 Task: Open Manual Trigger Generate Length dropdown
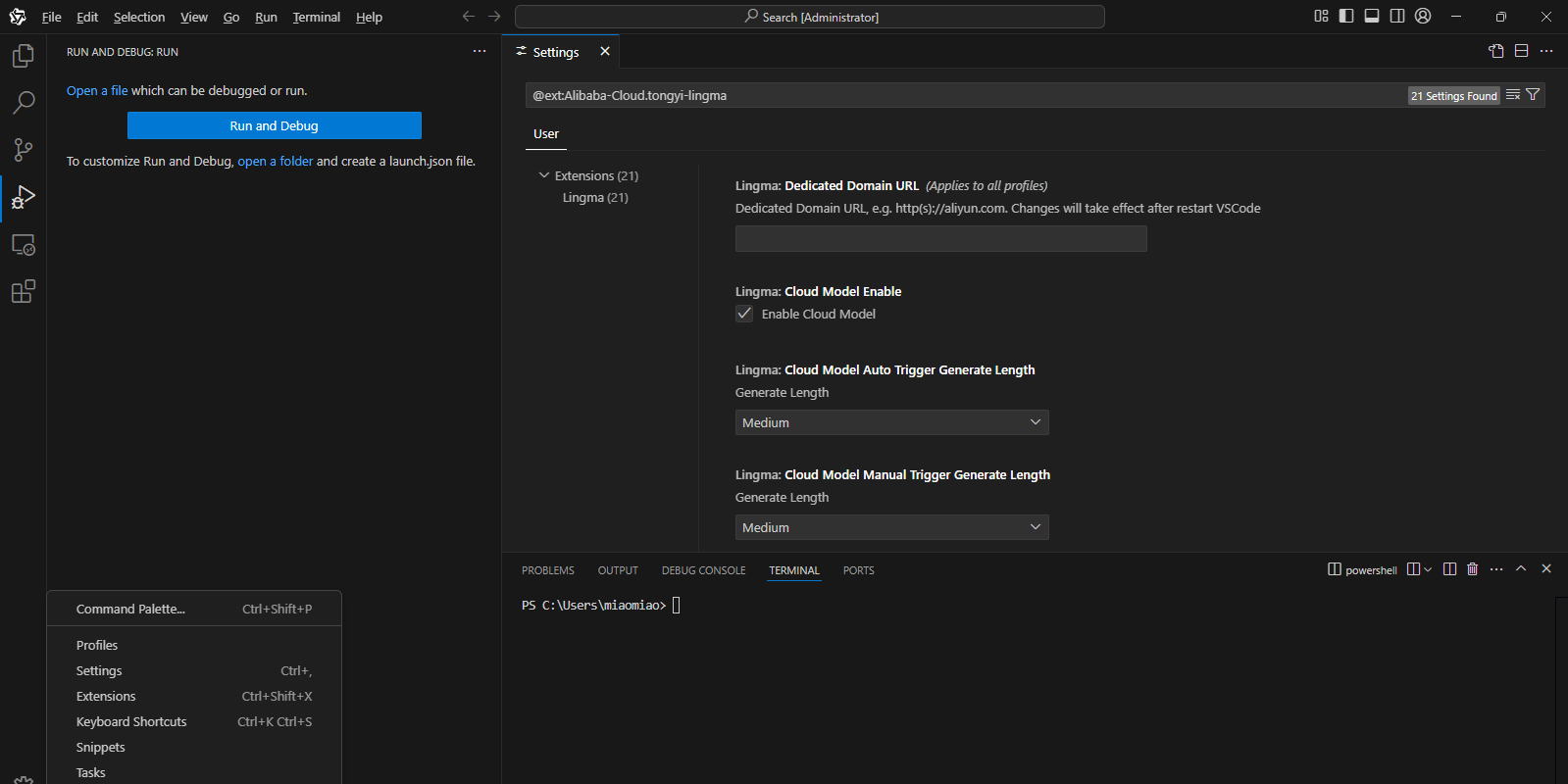point(891,527)
